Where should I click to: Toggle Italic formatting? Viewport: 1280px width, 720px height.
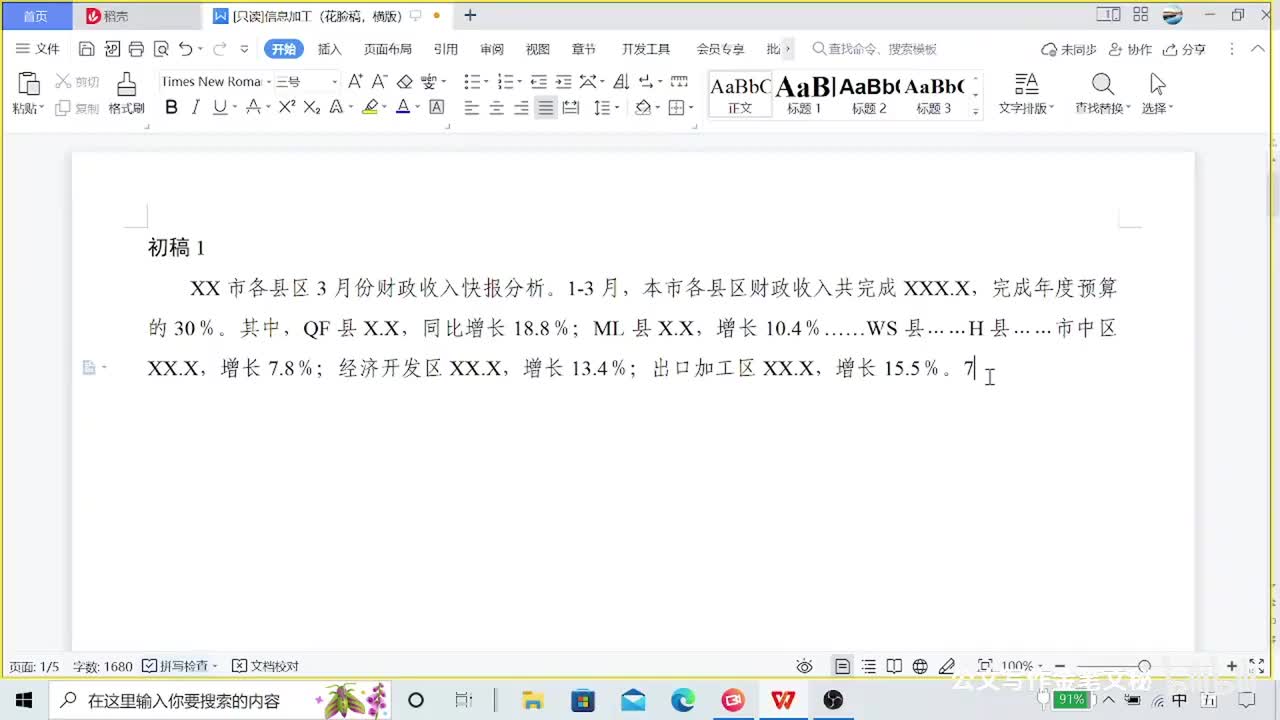coord(196,107)
